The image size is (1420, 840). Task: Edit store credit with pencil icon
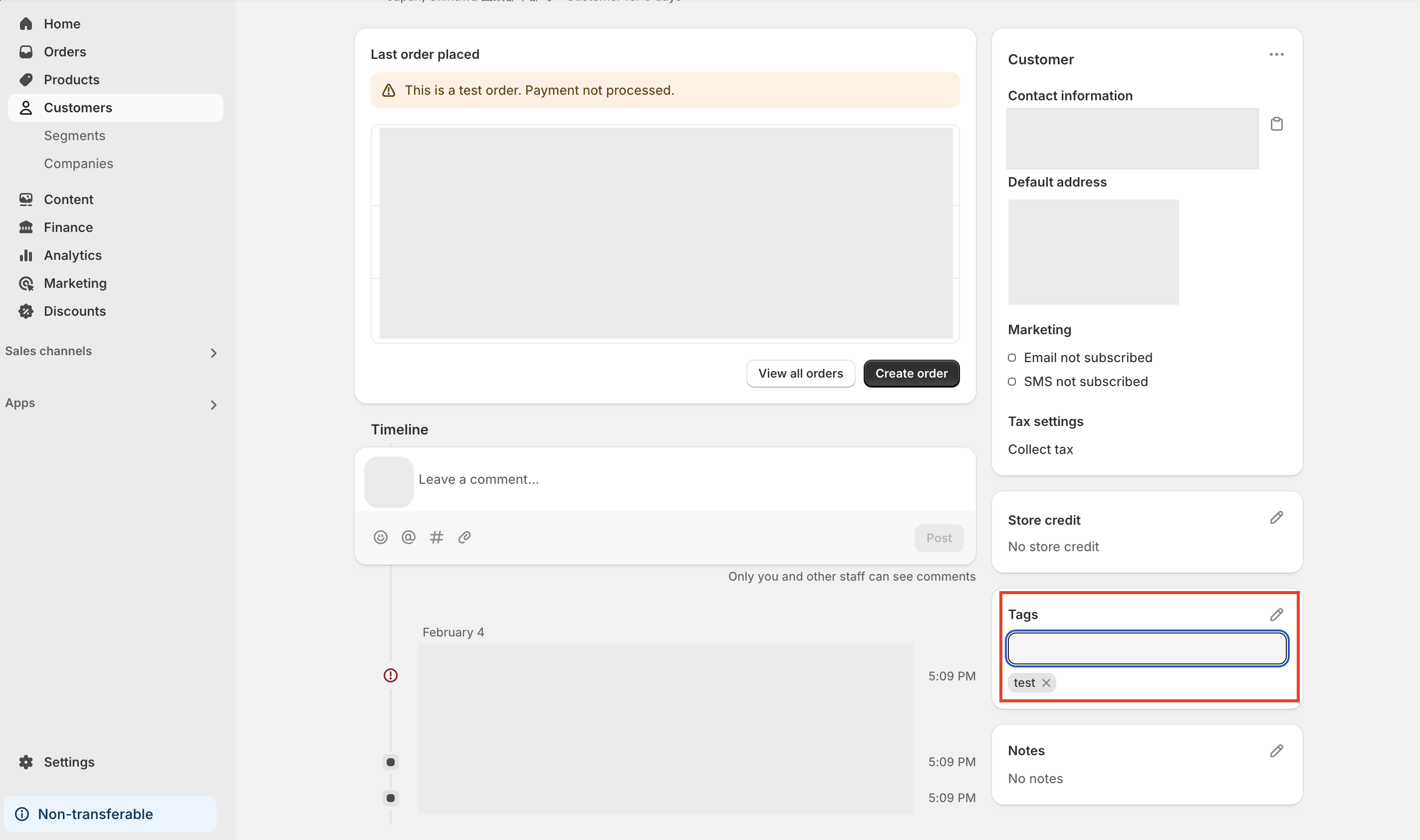click(x=1276, y=517)
